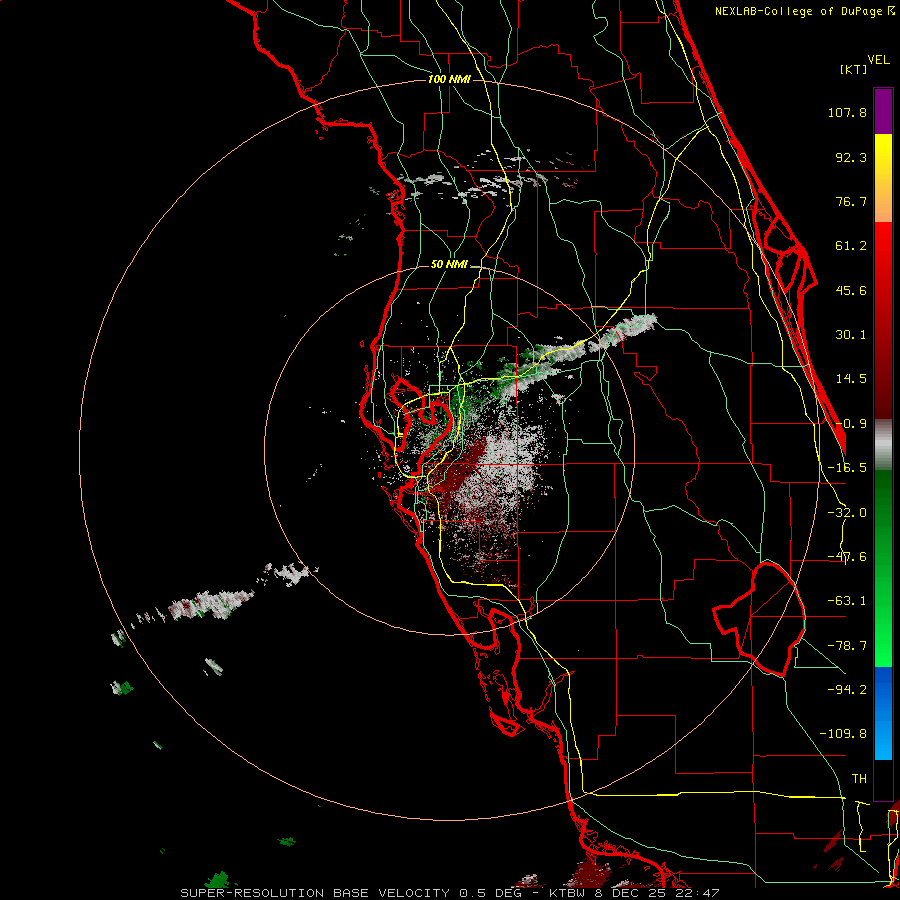Click the TH label on the scale

859,778
